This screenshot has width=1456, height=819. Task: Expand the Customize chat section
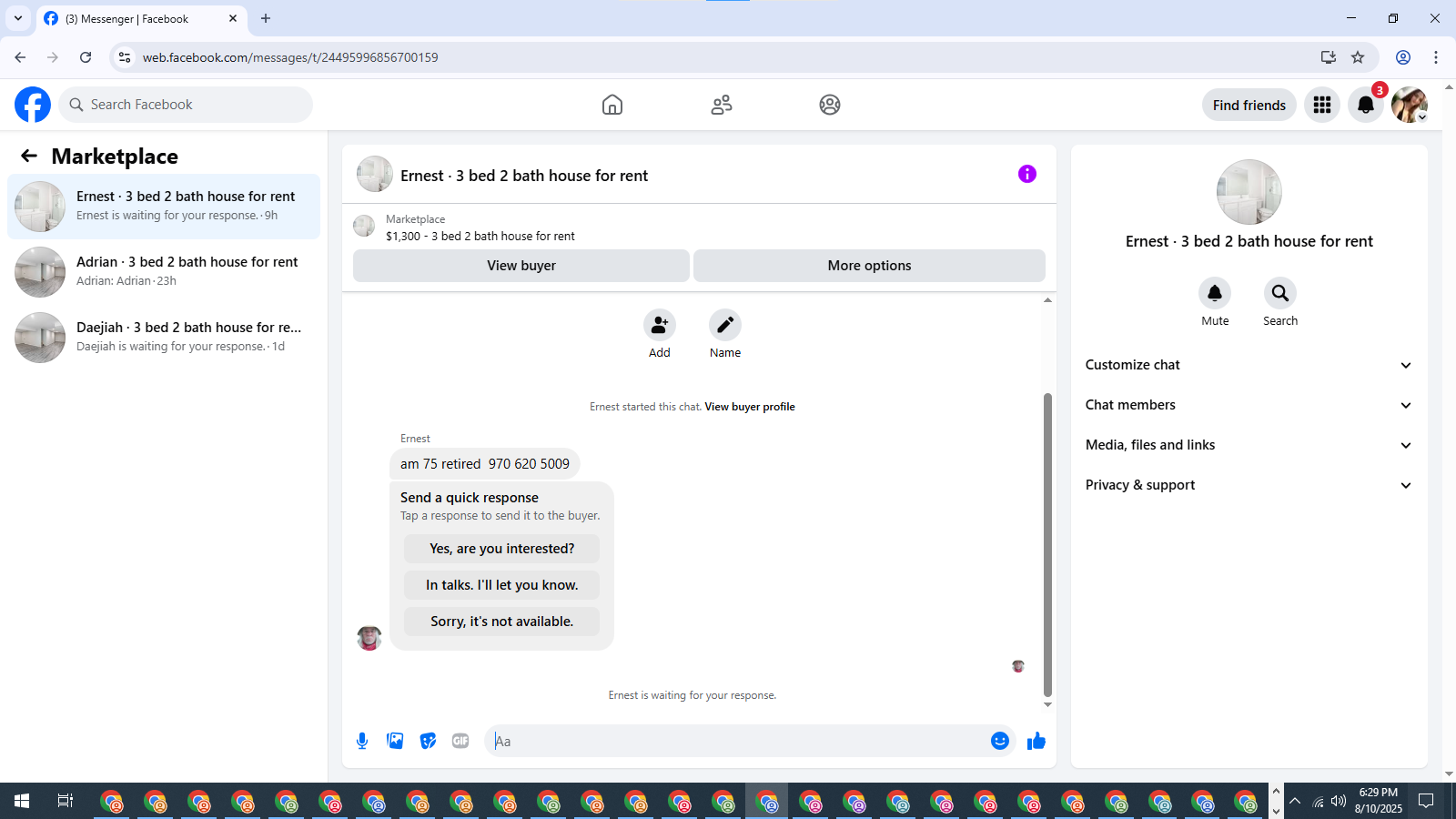[1249, 365]
